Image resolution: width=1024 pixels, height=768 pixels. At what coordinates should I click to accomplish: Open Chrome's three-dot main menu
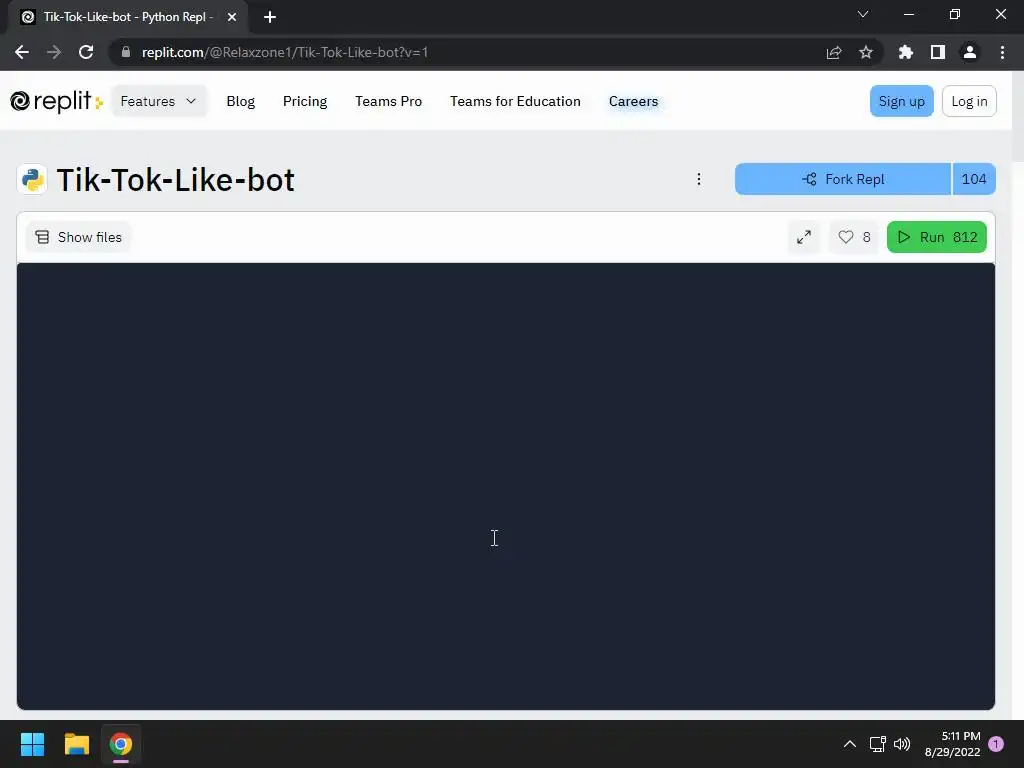click(1002, 52)
